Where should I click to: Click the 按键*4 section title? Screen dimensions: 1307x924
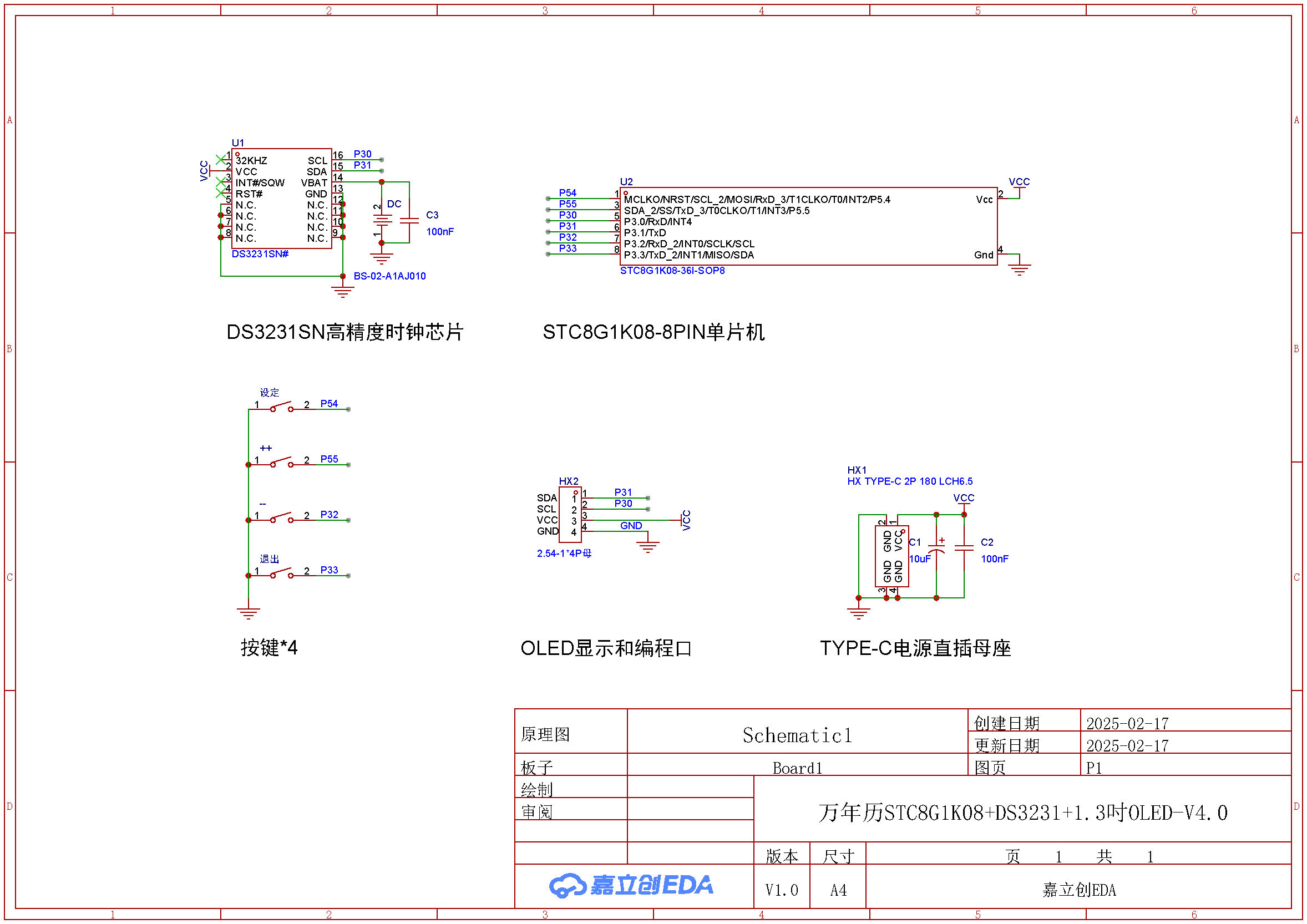(x=269, y=647)
